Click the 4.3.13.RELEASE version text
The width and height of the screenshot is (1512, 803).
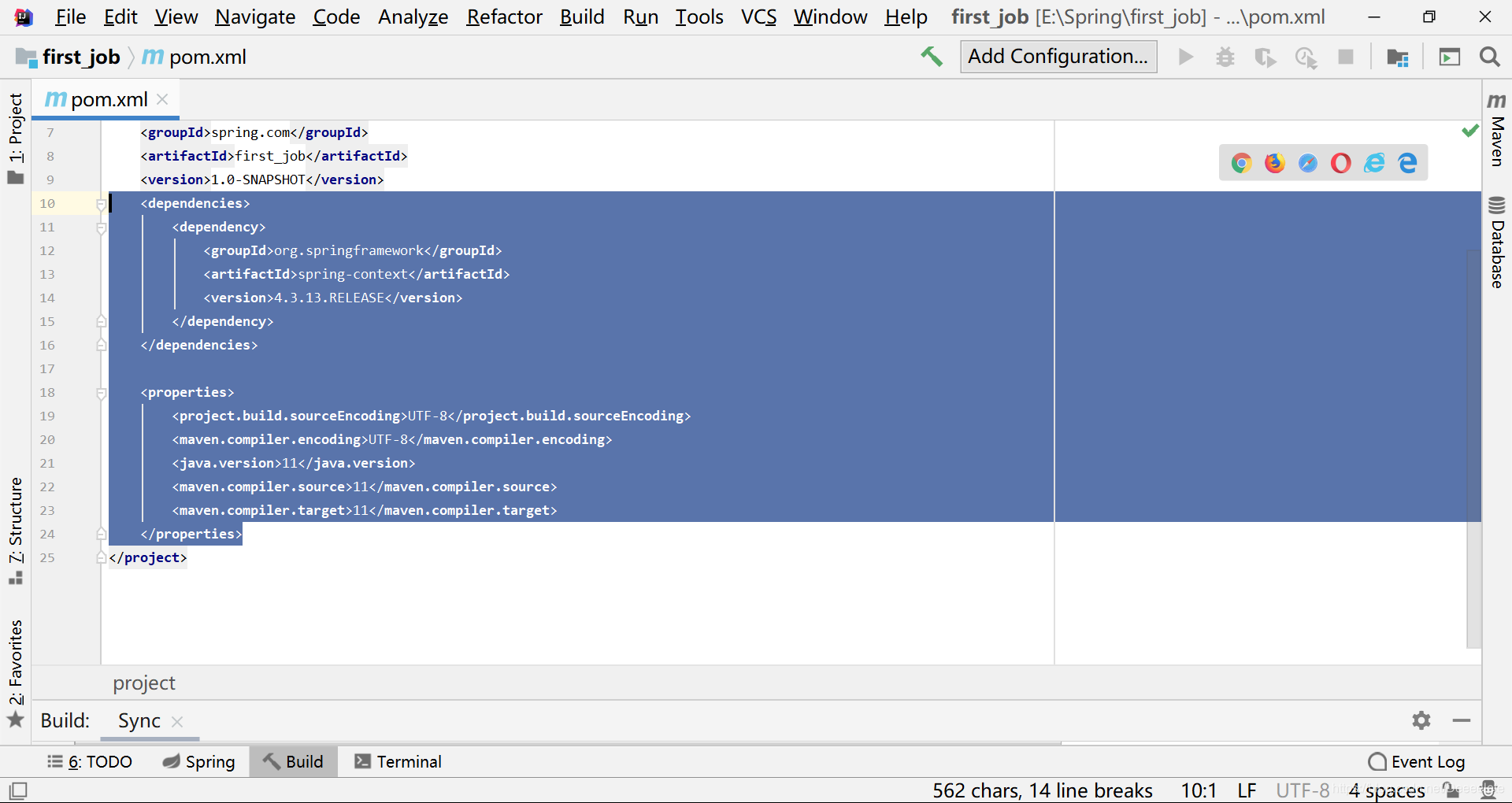point(329,298)
